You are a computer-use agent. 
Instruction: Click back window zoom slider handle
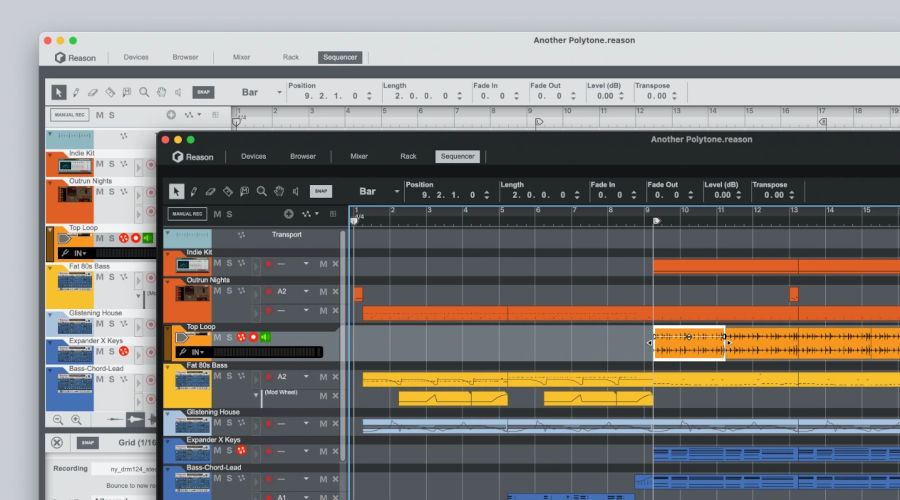click(135, 420)
